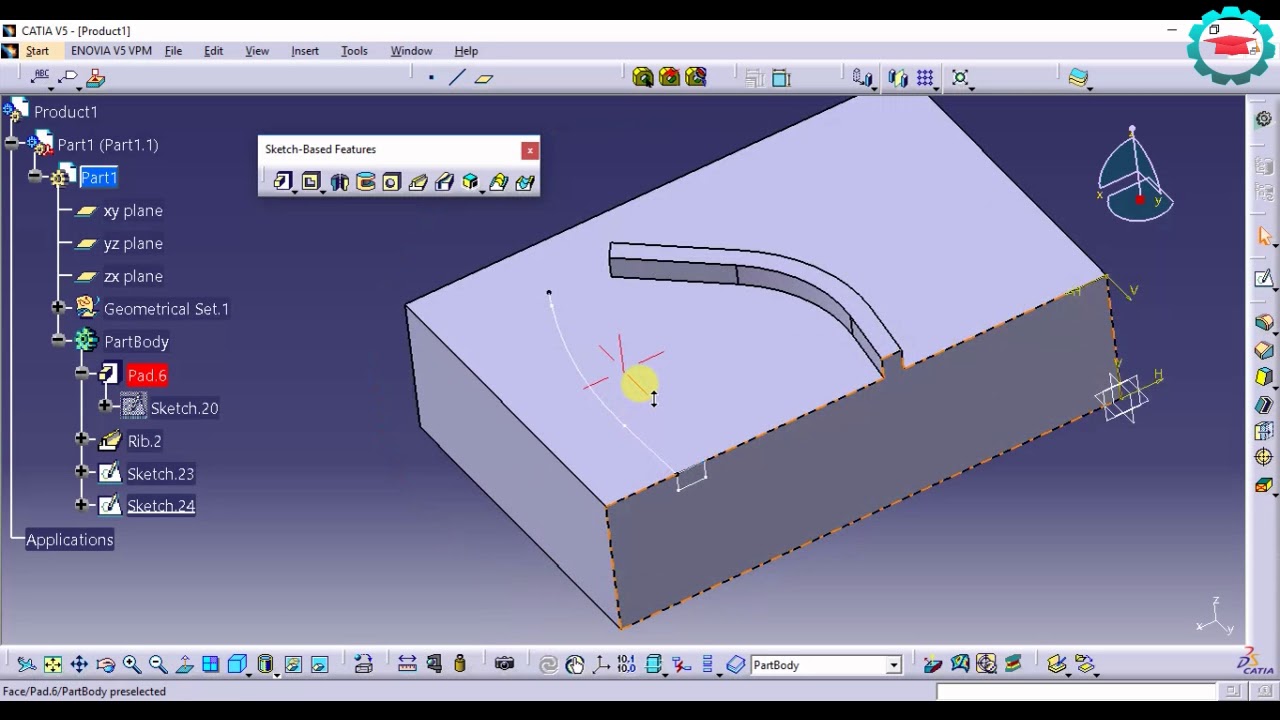Click the compass at top right of viewport

tap(1135, 176)
